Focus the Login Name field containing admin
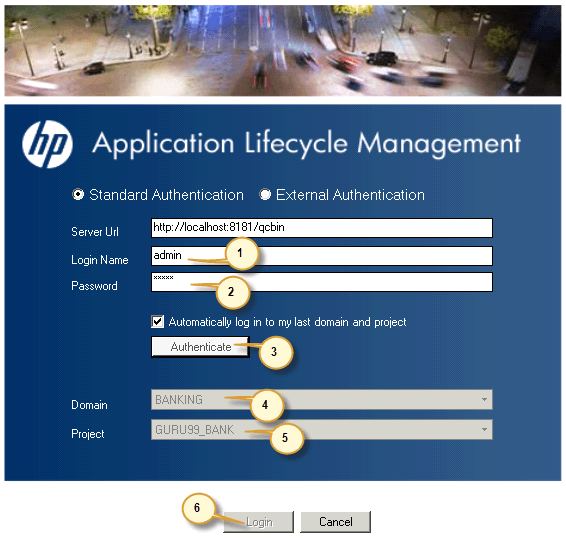 click(322, 256)
